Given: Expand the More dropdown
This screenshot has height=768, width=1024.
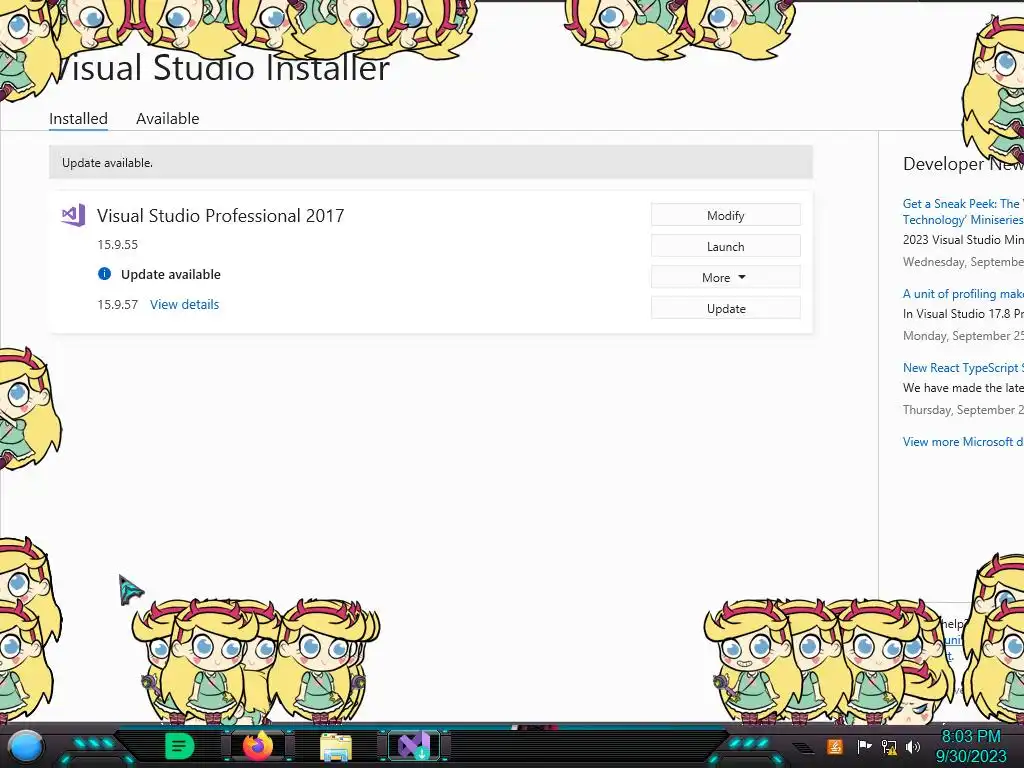Looking at the screenshot, I should (x=726, y=278).
